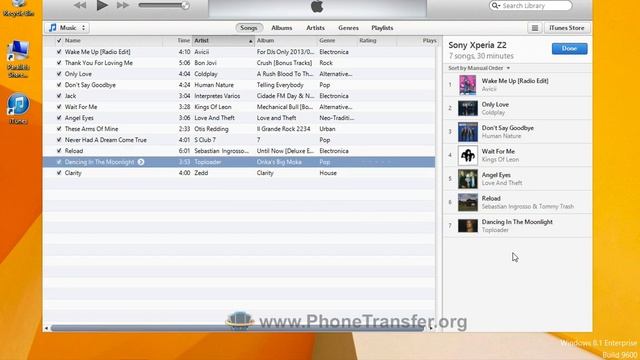Open the list view options icon
The image size is (640, 360).
(x=535, y=28)
